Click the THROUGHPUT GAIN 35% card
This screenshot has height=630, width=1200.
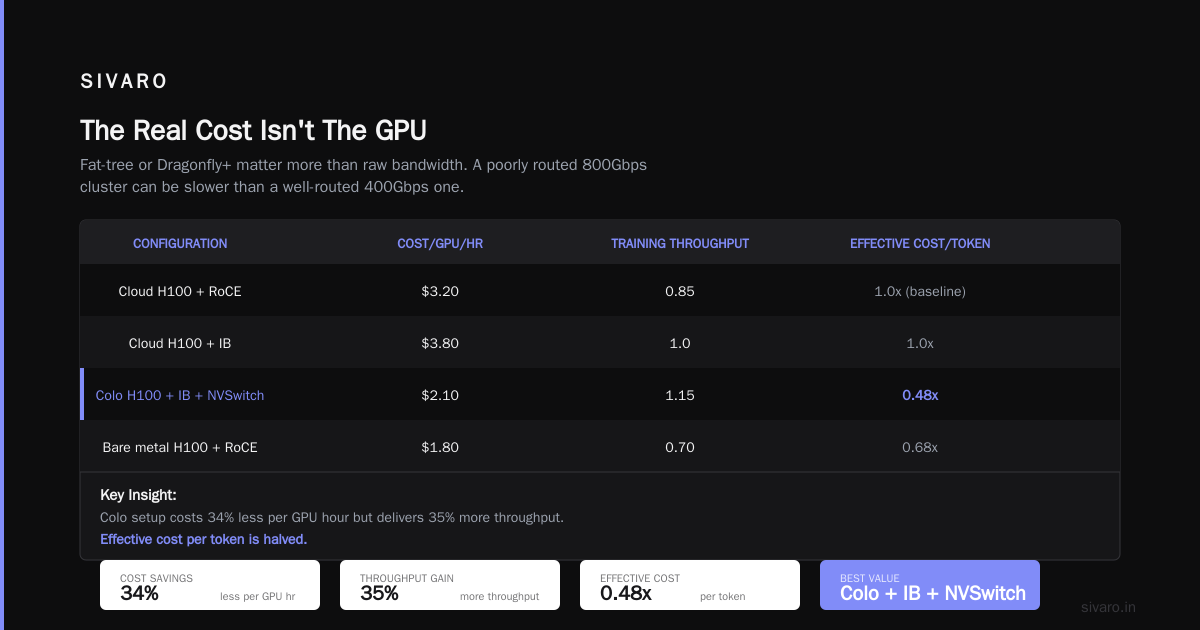click(x=450, y=585)
